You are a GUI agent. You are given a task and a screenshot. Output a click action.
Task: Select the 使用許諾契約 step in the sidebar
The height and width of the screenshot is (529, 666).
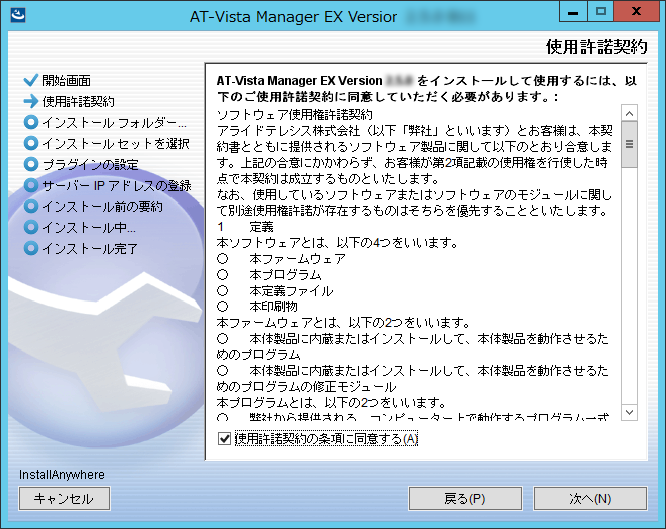click(78, 101)
